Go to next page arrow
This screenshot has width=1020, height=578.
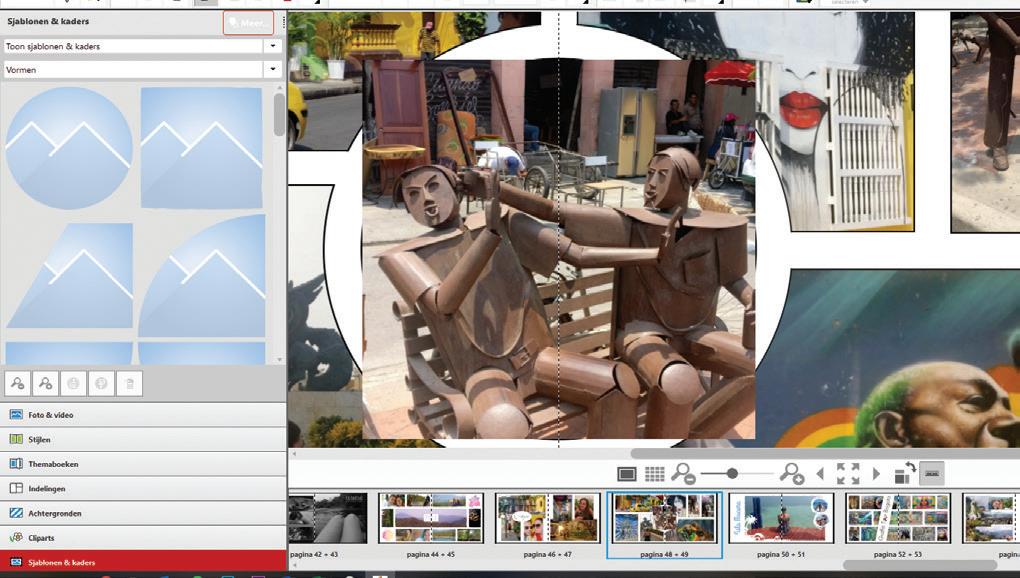[x=876, y=474]
